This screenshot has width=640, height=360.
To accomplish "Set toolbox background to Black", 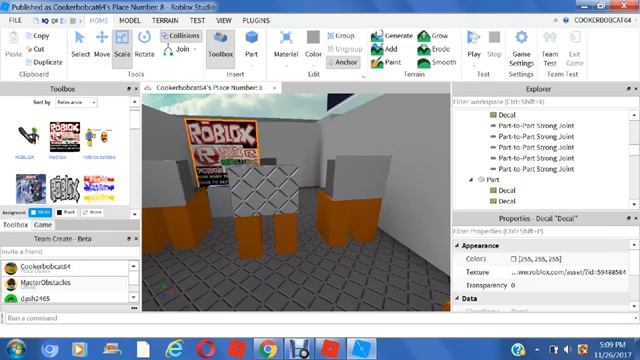I will point(66,212).
